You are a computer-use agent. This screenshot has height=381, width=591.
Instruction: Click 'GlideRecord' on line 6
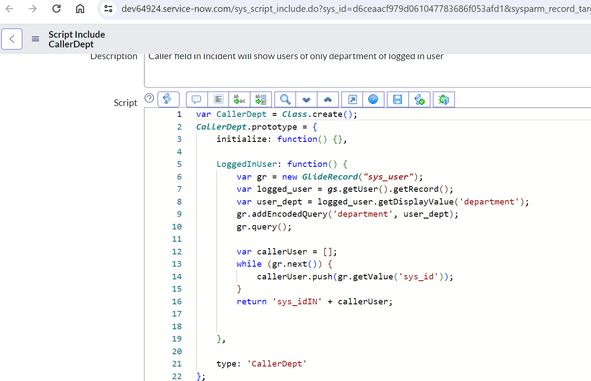[330, 177]
